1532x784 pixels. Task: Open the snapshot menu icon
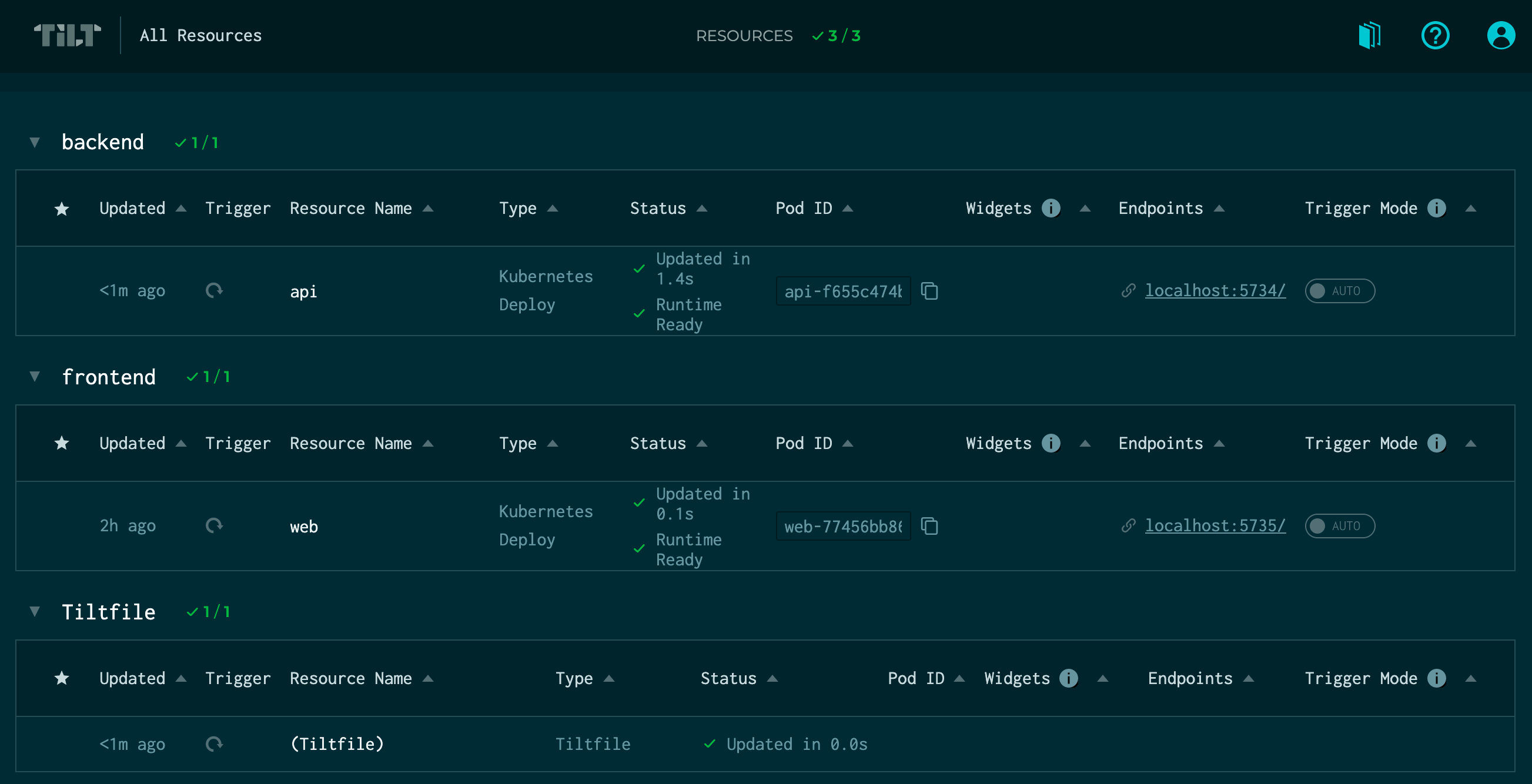(x=1369, y=36)
